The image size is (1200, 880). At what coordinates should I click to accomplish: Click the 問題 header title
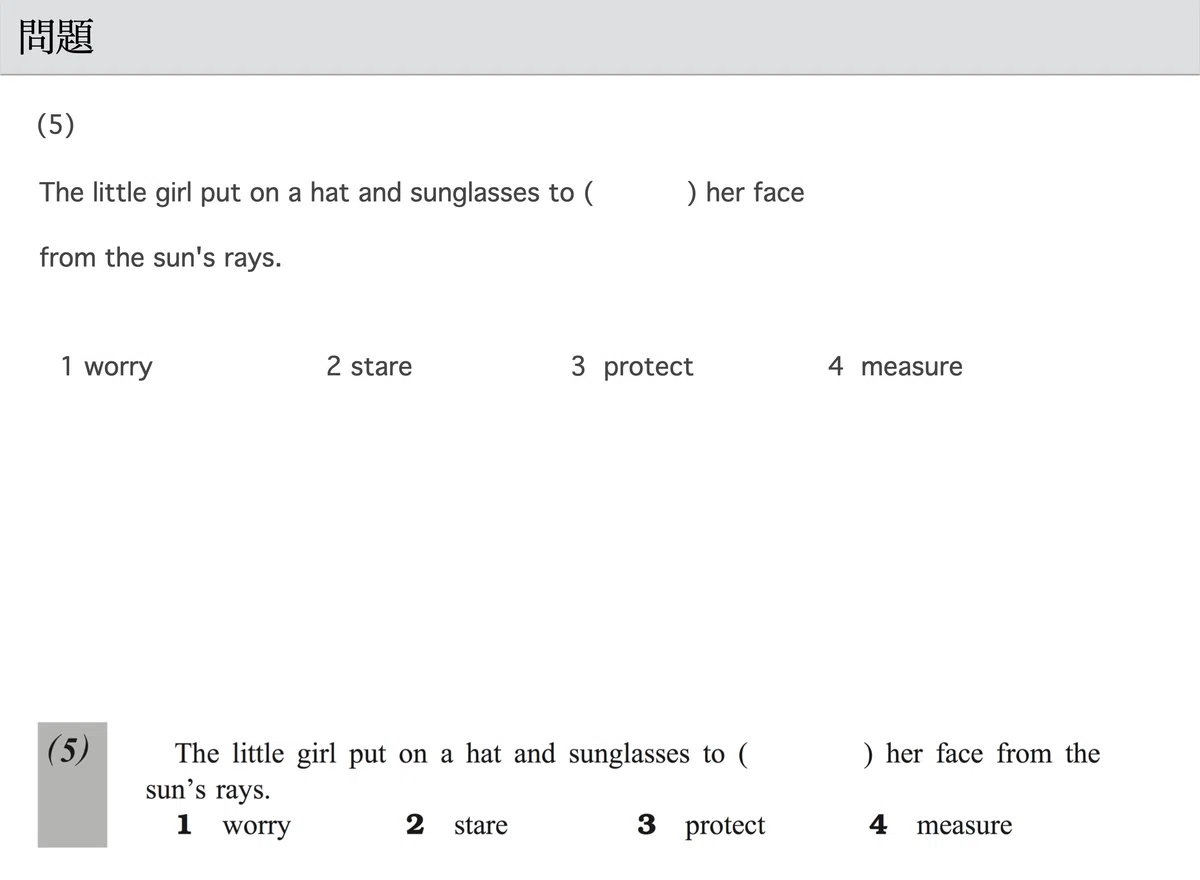click(57, 37)
